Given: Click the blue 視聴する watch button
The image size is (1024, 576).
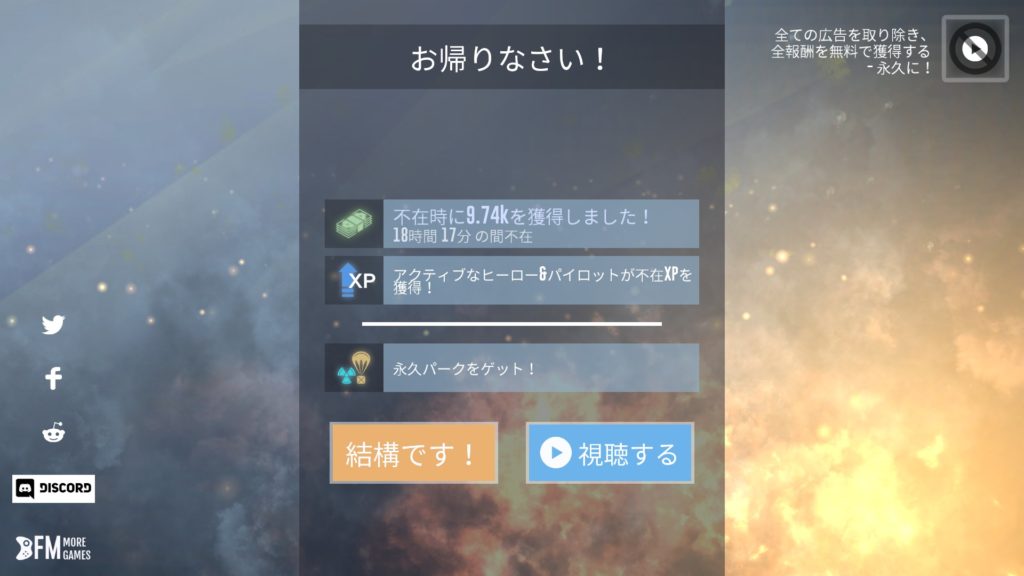Looking at the screenshot, I should [610, 453].
